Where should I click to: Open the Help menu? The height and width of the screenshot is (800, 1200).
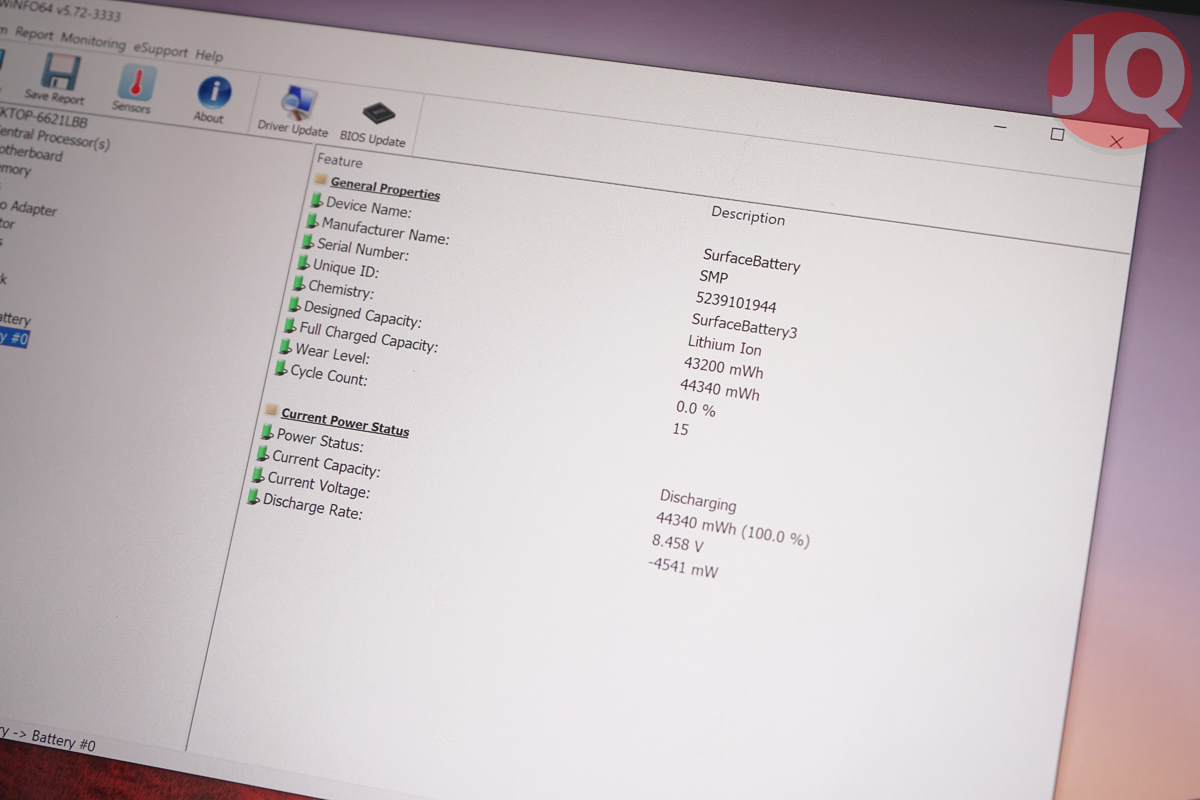(x=209, y=55)
